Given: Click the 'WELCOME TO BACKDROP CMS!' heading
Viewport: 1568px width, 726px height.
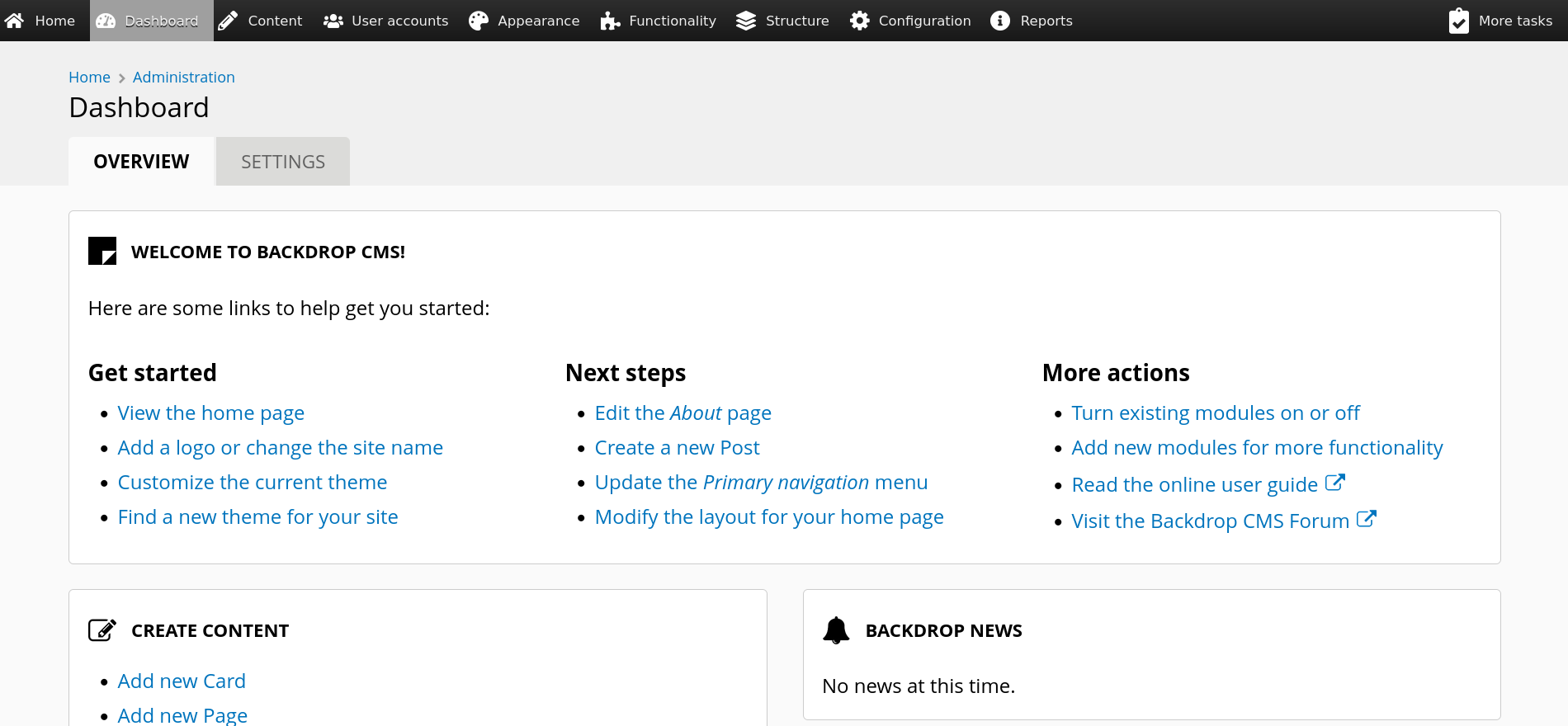Looking at the screenshot, I should tap(268, 252).
